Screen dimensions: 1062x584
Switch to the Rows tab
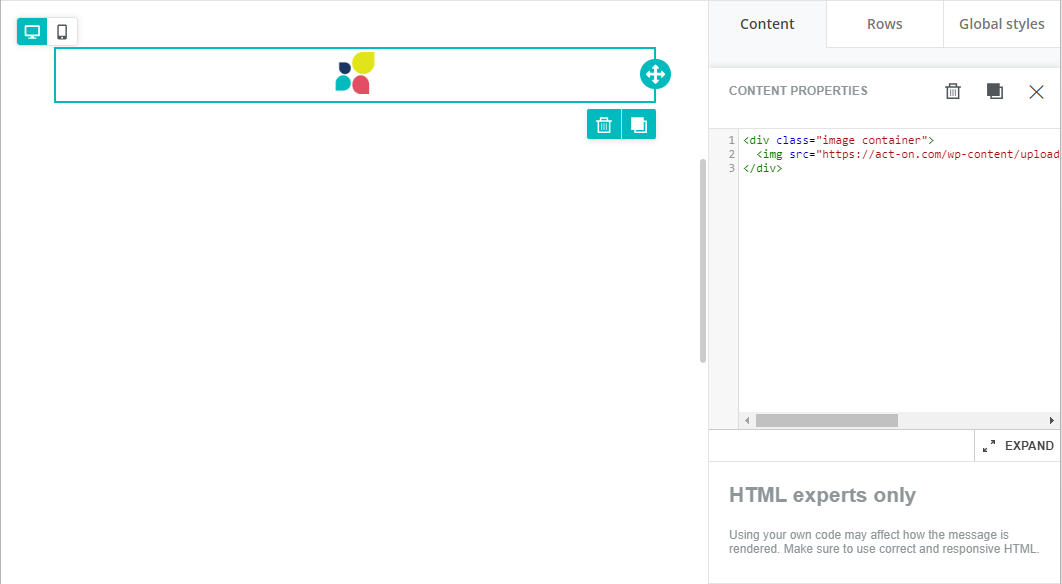884,23
